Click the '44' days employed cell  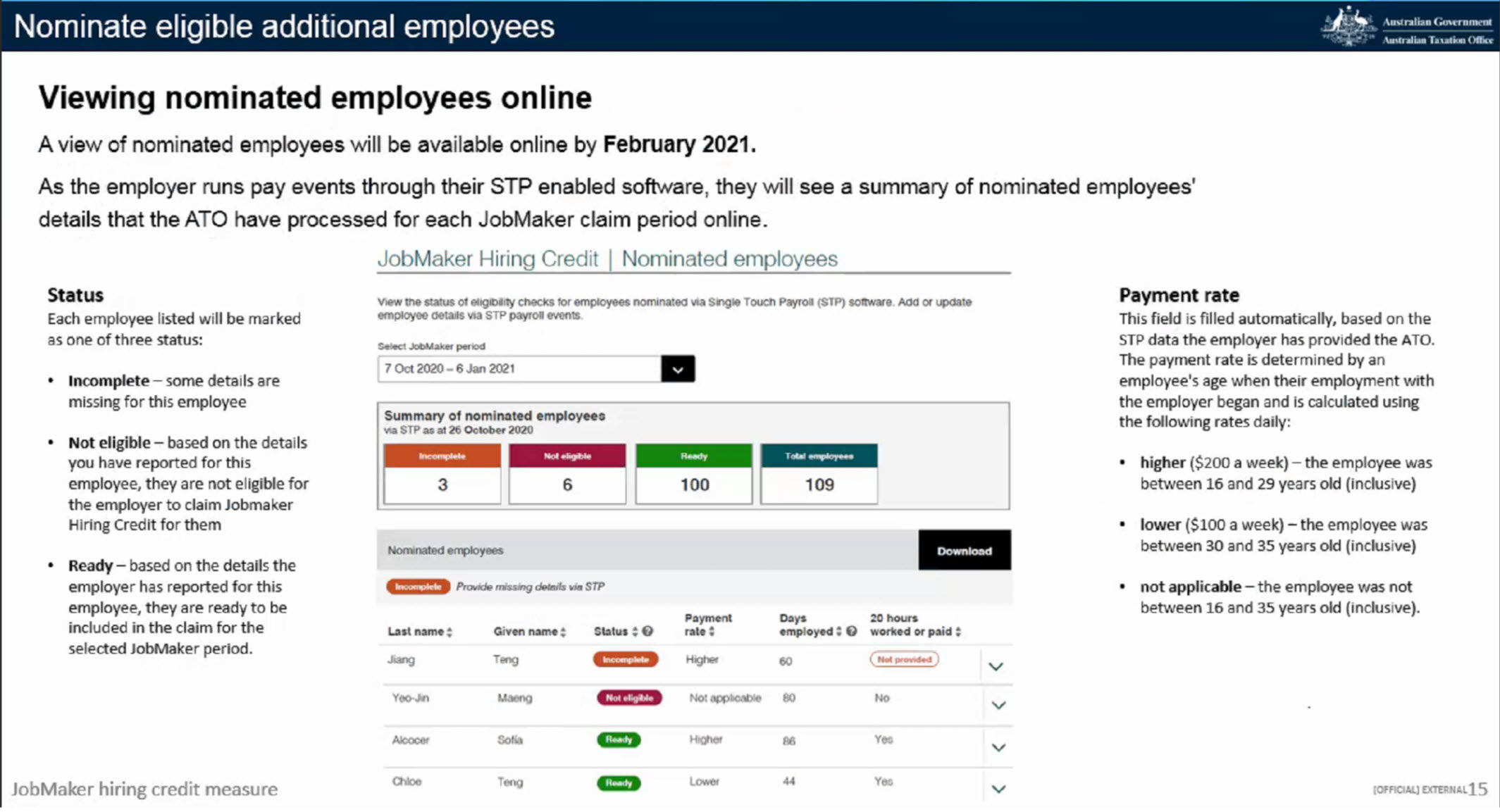click(788, 782)
